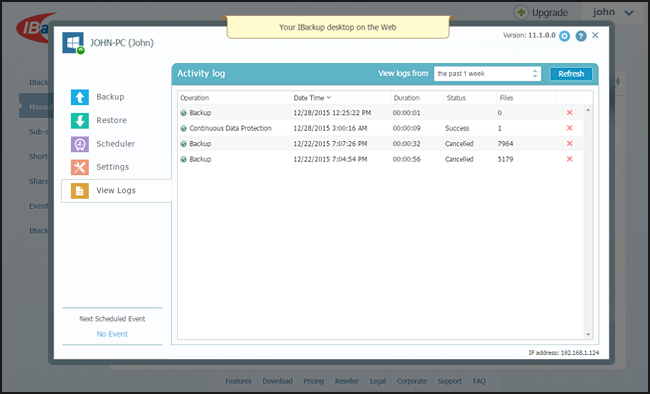Click the JOHN-PC computer icon
This screenshot has height=394, width=650.
pos(73,43)
